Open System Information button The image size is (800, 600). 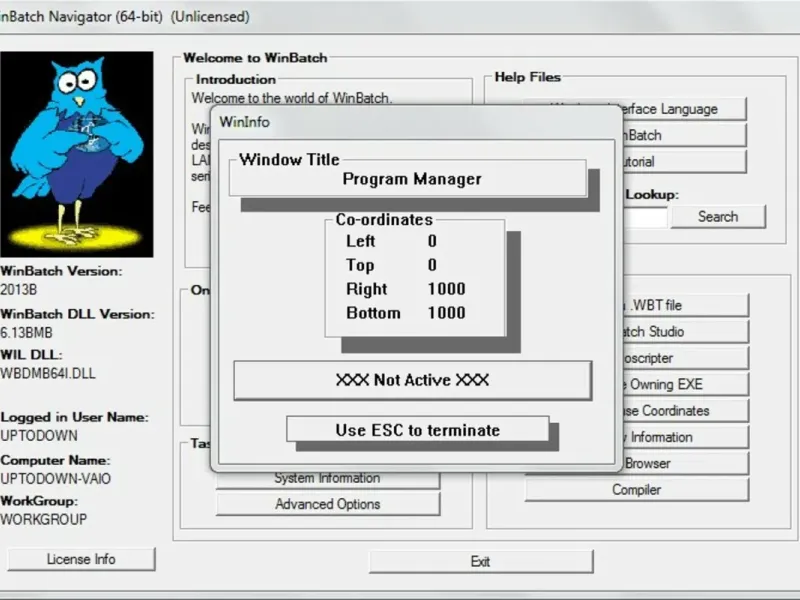point(328,480)
